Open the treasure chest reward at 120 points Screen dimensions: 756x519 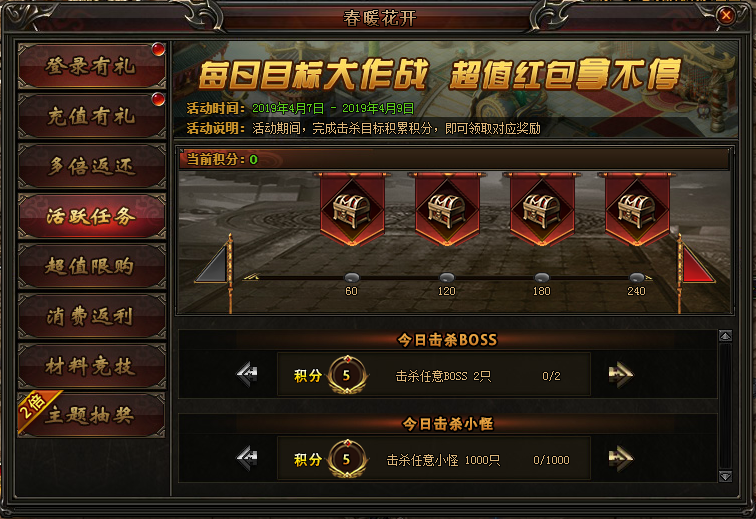pos(447,211)
